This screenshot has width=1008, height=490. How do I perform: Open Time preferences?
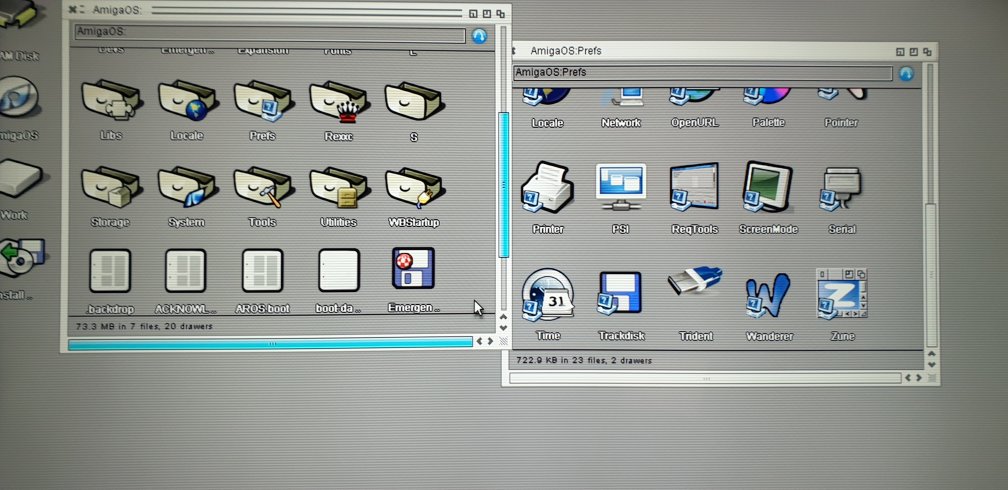point(547,295)
